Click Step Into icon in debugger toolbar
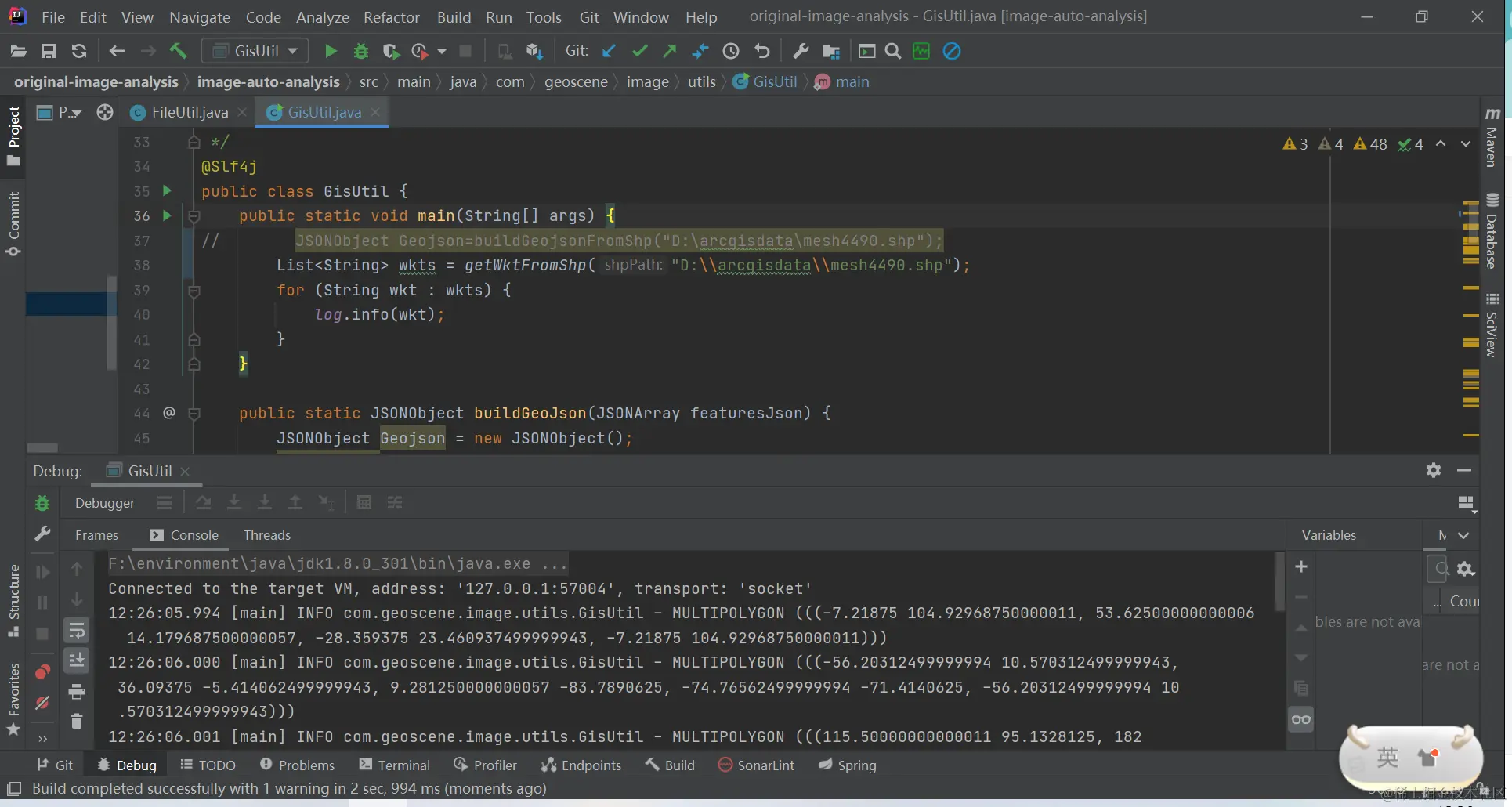This screenshot has height=807, width=1512. [234, 502]
